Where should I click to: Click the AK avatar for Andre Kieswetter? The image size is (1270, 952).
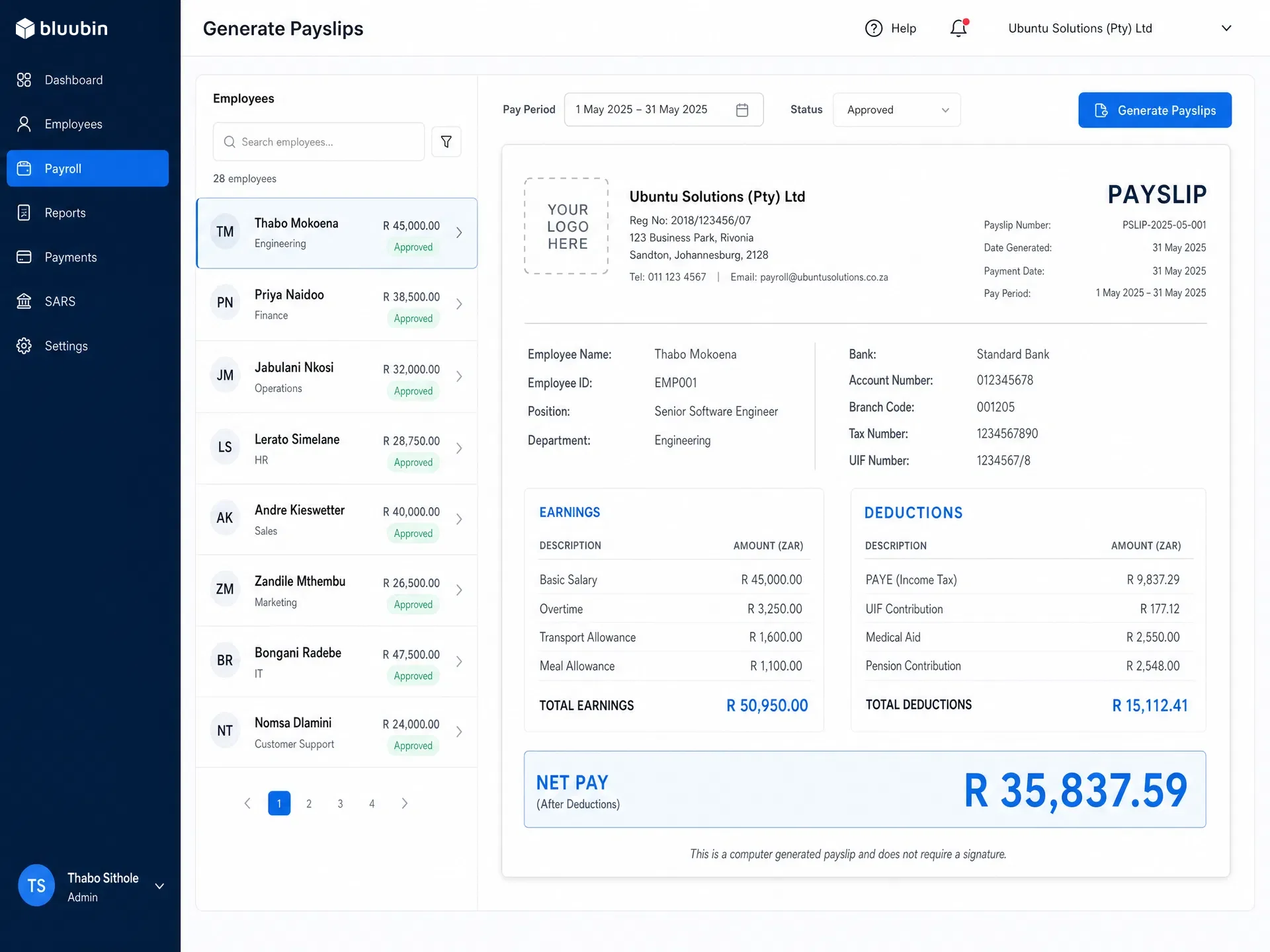pos(225,518)
